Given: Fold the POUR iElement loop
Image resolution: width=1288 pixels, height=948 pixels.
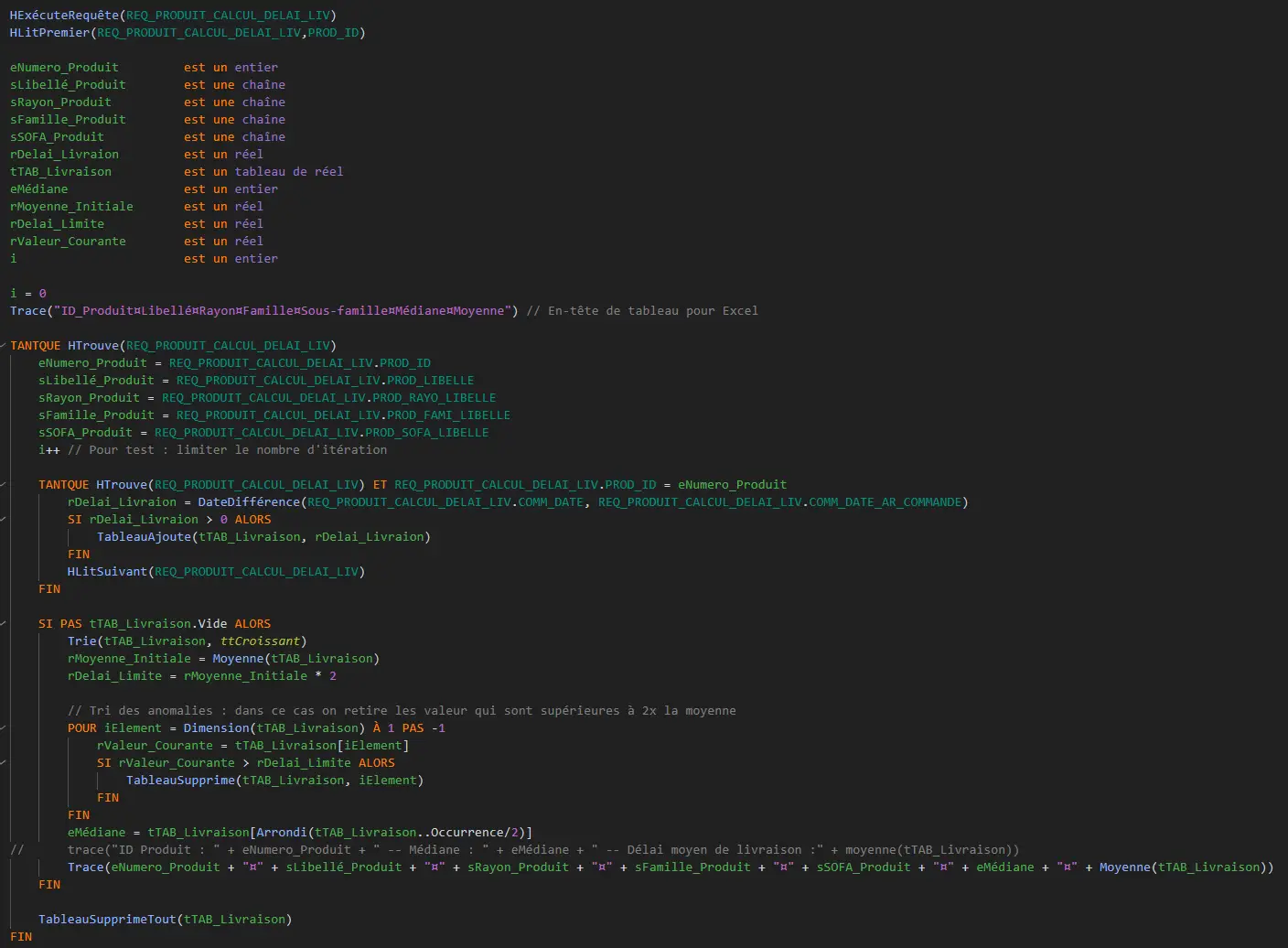Looking at the screenshot, I should pyautogui.click(x=4, y=727).
